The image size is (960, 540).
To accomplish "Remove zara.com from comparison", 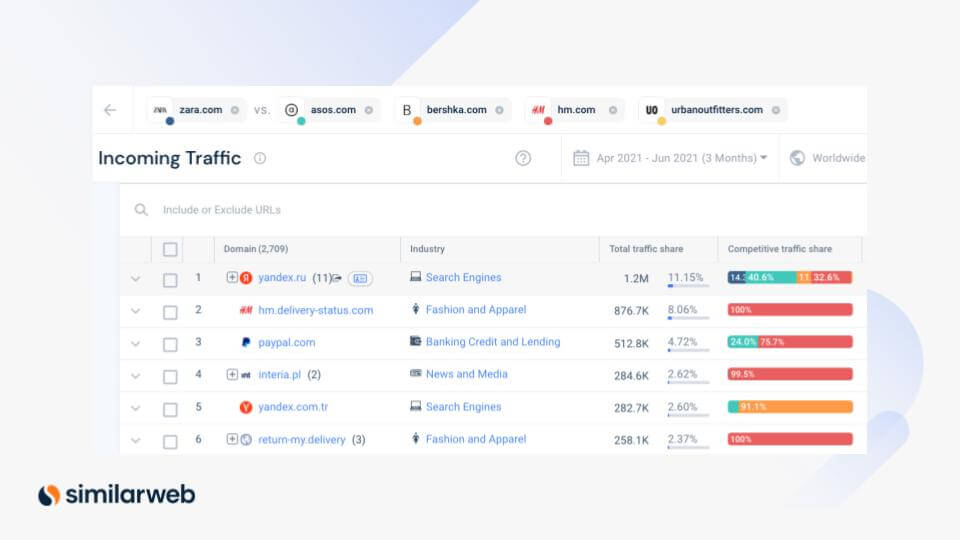I will click(235, 110).
